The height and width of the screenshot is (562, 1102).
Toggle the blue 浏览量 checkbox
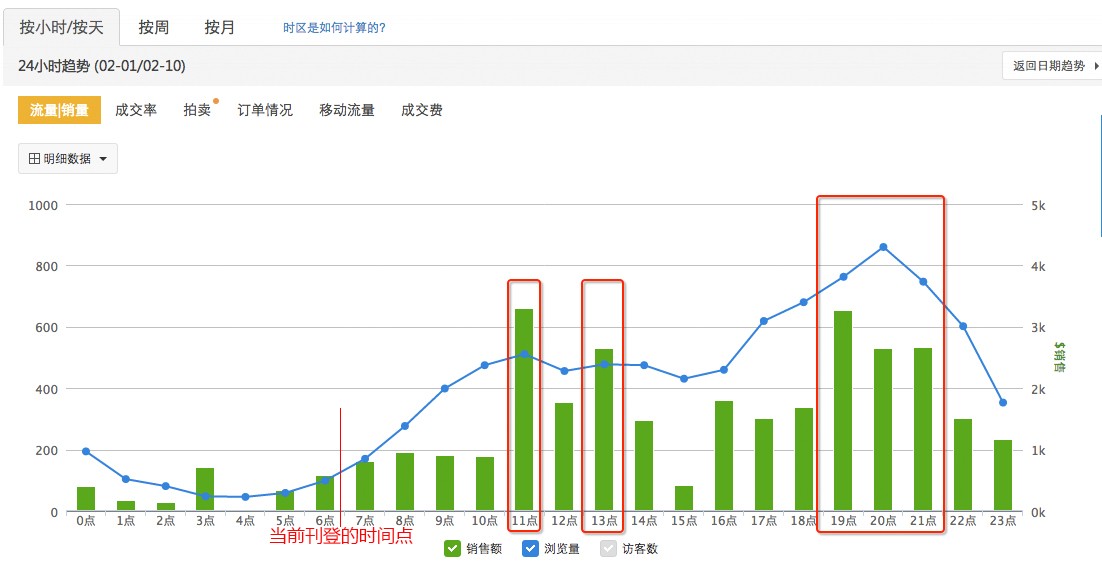tap(530, 548)
